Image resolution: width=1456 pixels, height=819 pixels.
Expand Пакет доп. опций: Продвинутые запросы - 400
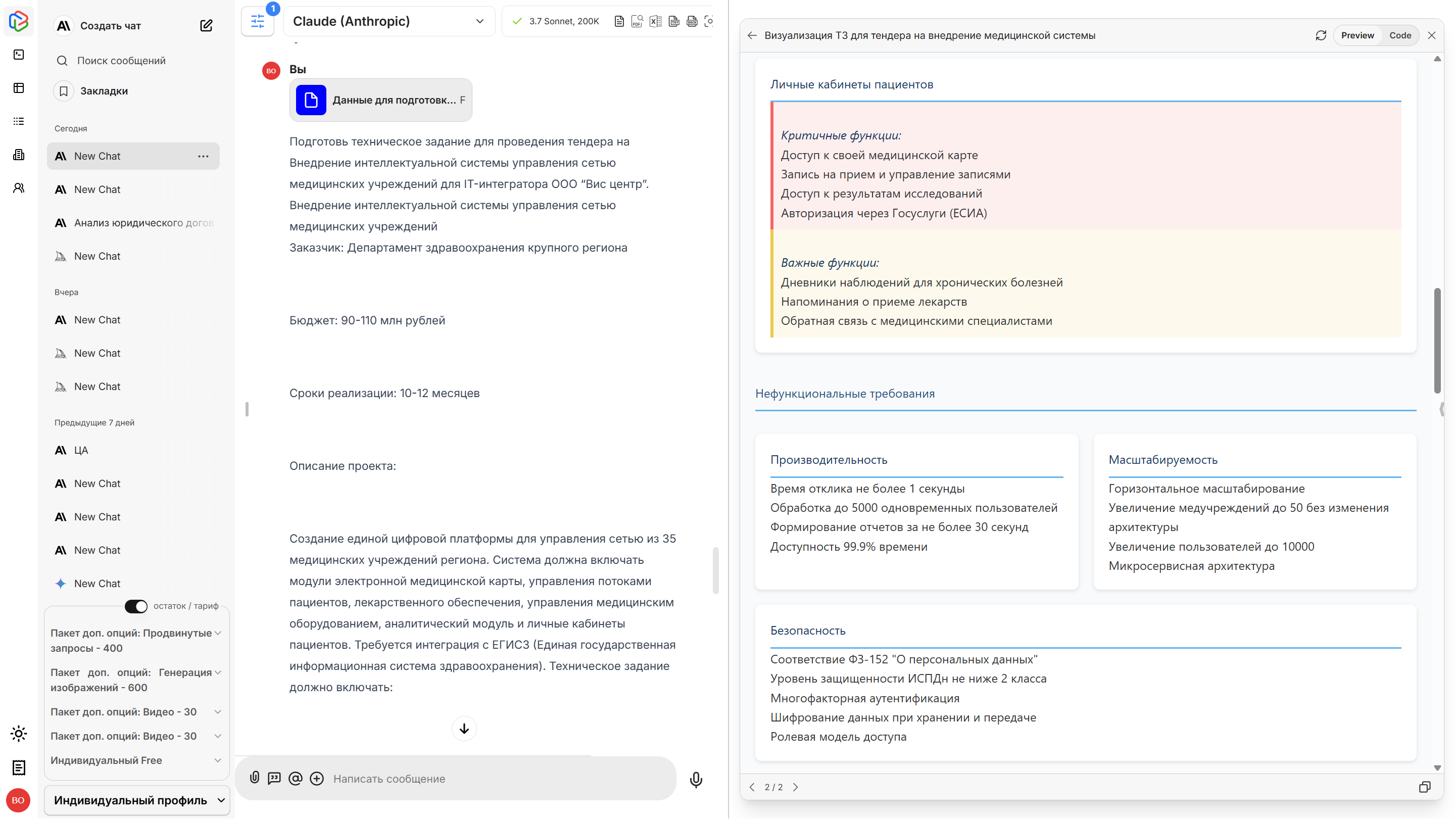click(136, 640)
